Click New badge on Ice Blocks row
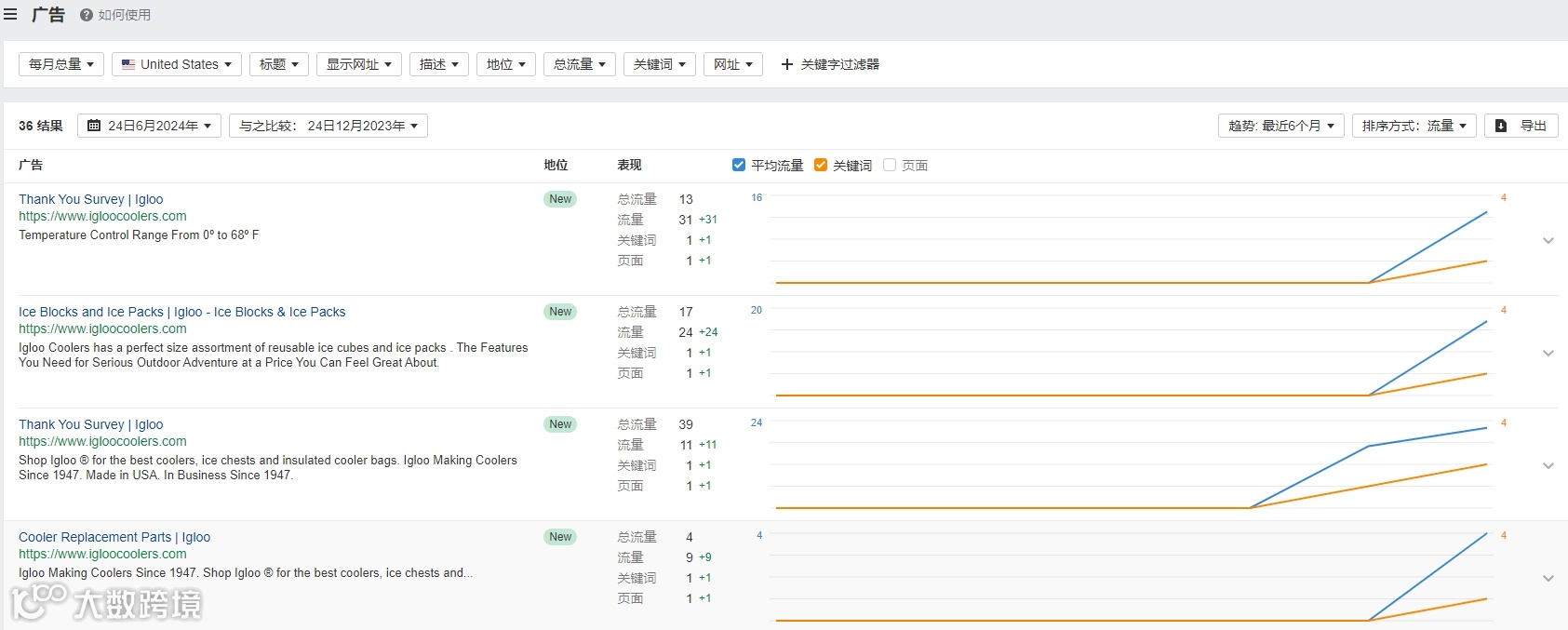This screenshot has width=1568, height=630. 560,312
